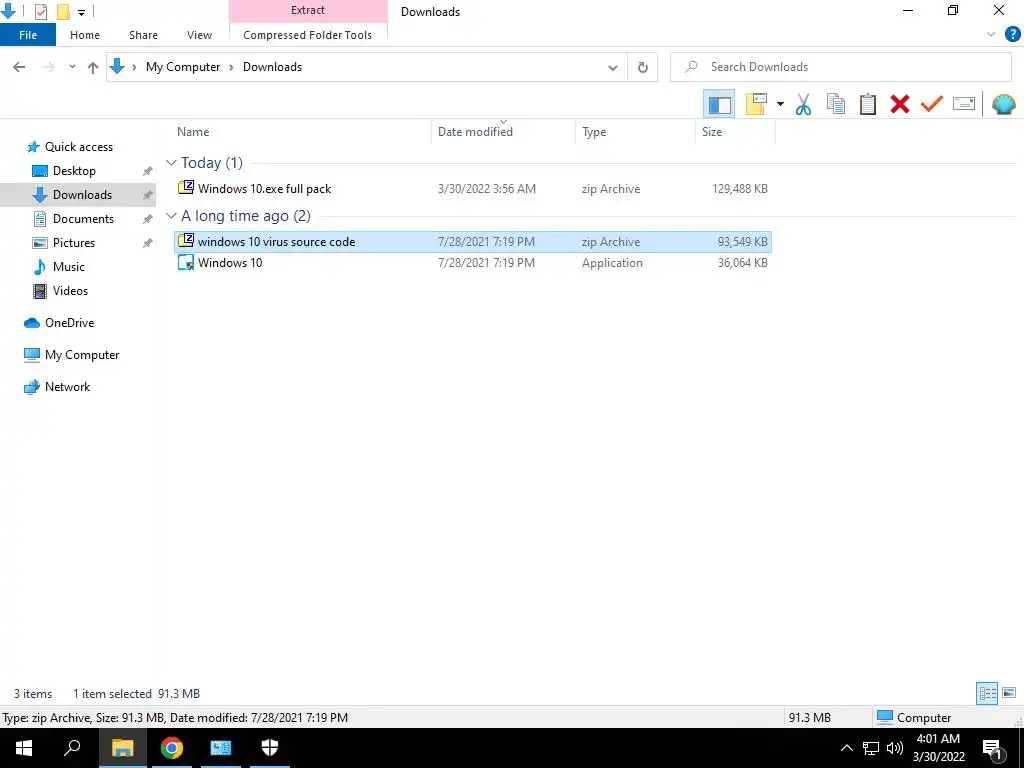The width and height of the screenshot is (1024, 768).
Task: Open the File ribbon tab
Action: coord(28,35)
